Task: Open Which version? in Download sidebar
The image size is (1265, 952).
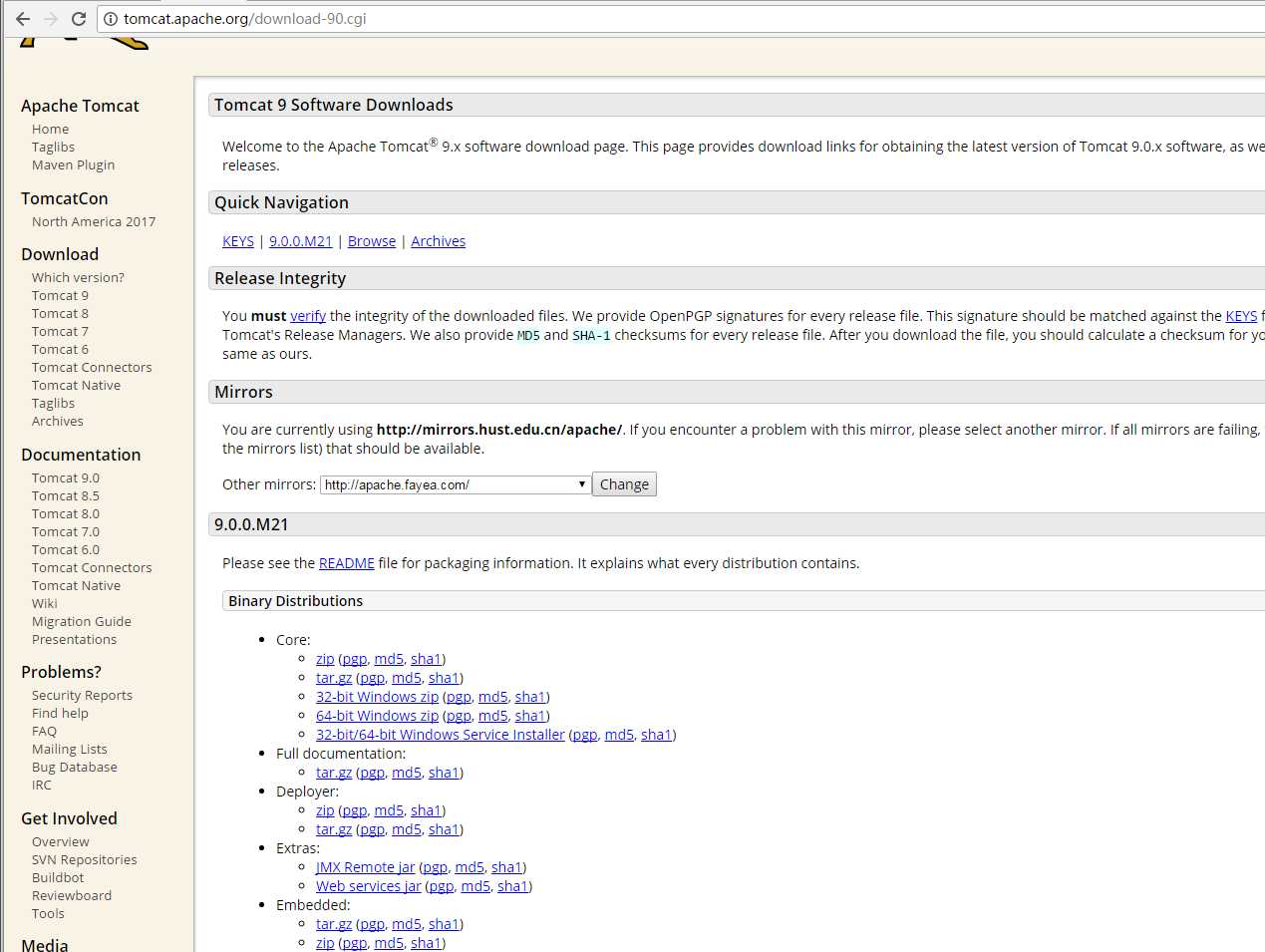Action: 78,278
